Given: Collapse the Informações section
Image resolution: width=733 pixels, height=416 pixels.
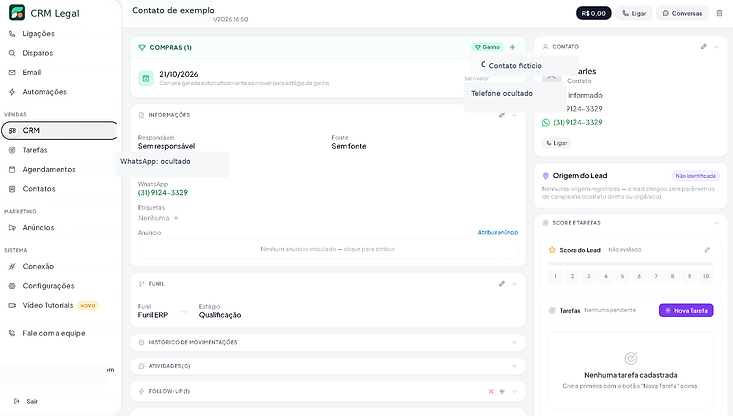Looking at the screenshot, I should [514, 115].
